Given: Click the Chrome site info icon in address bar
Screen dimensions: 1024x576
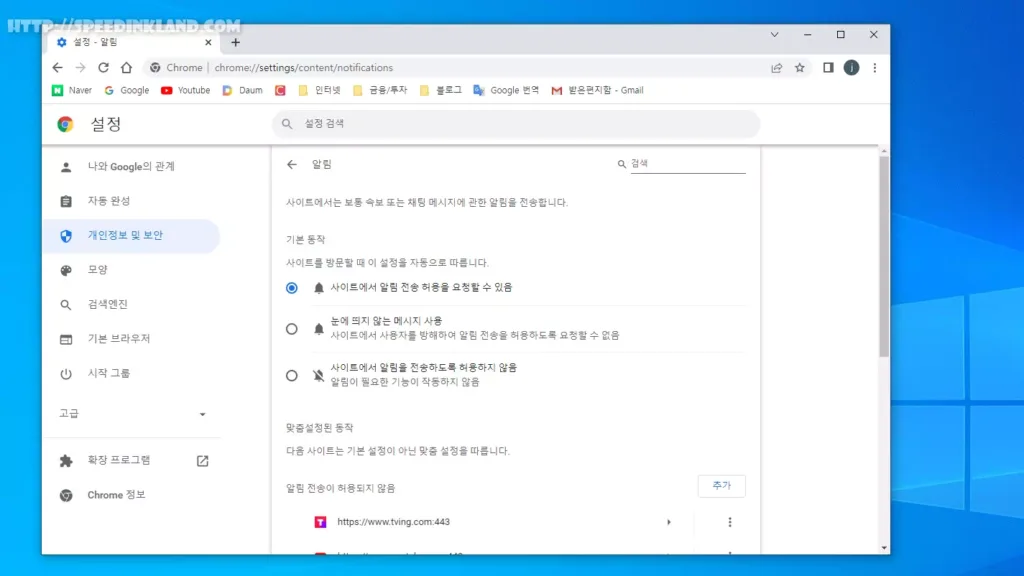Looking at the screenshot, I should pos(155,68).
